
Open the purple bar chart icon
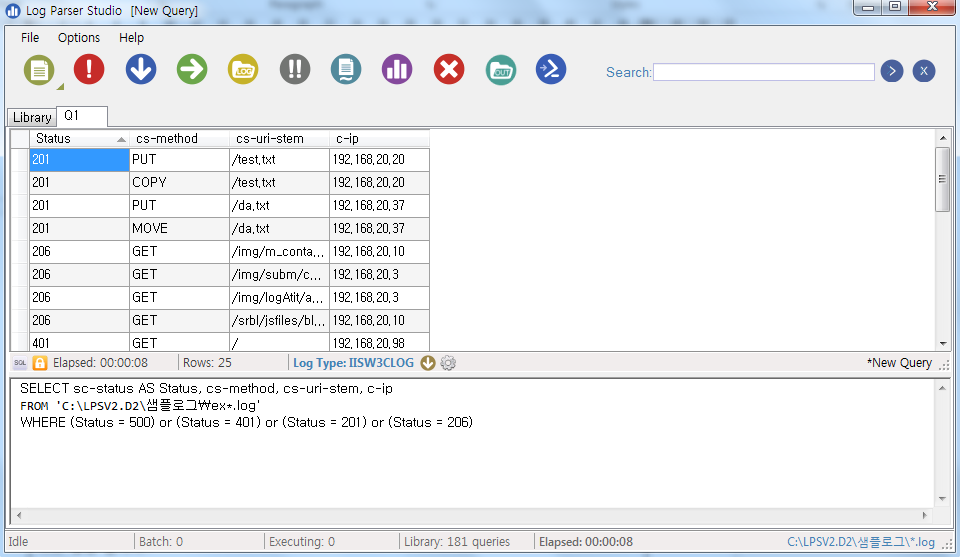pyautogui.click(x=397, y=69)
